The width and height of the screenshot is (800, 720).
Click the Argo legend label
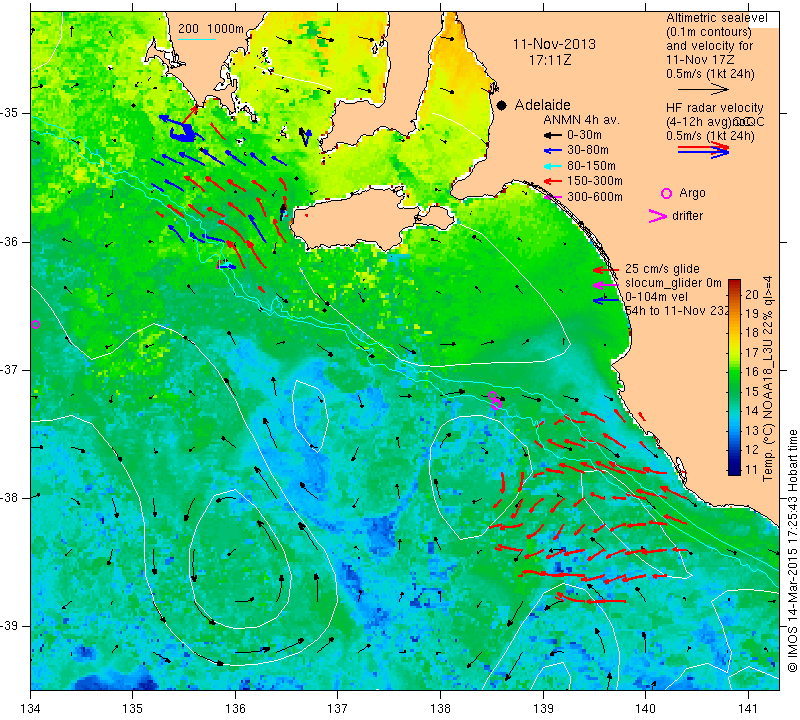[x=692, y=193]
